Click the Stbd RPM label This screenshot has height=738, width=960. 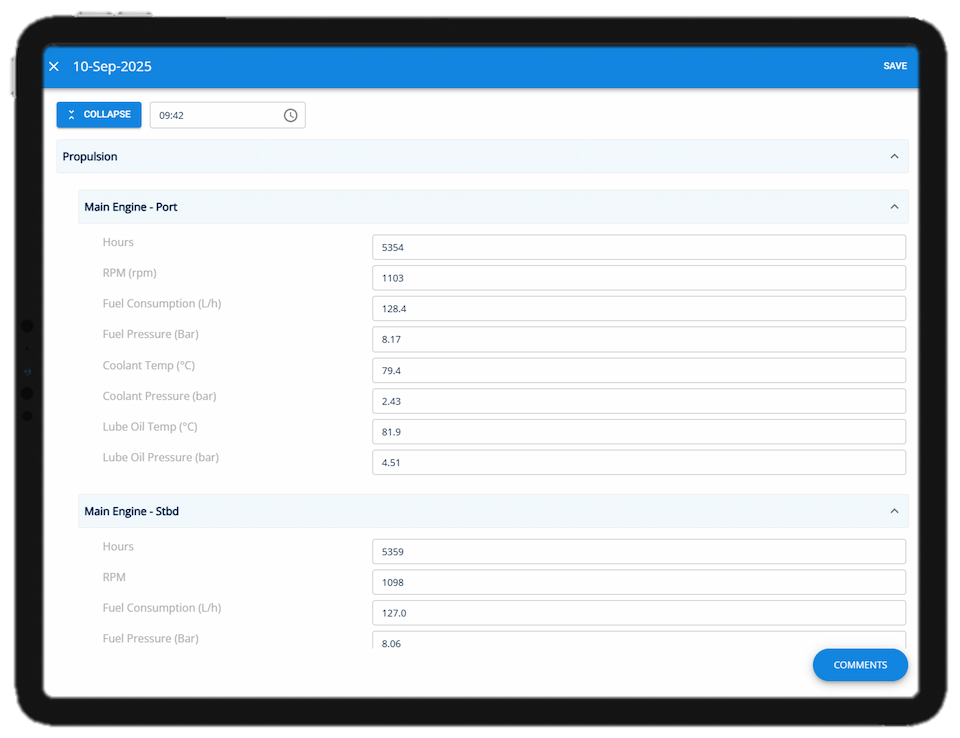(x=114, y=578)
